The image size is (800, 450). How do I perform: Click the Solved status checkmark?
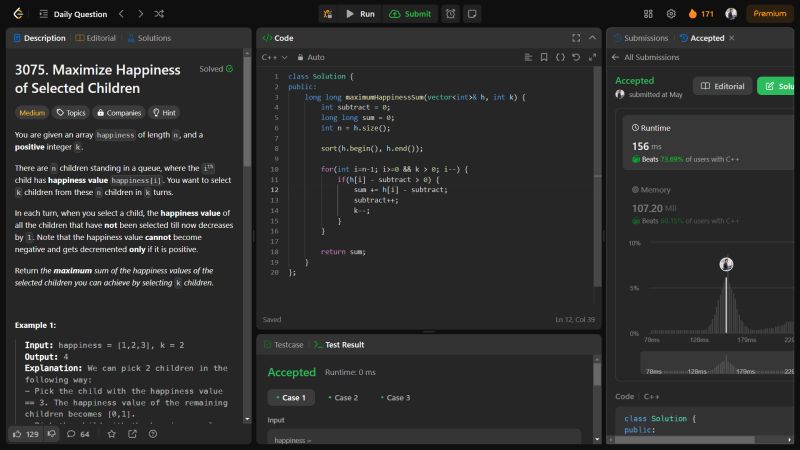pyautogui.click(x=230, y=69)
